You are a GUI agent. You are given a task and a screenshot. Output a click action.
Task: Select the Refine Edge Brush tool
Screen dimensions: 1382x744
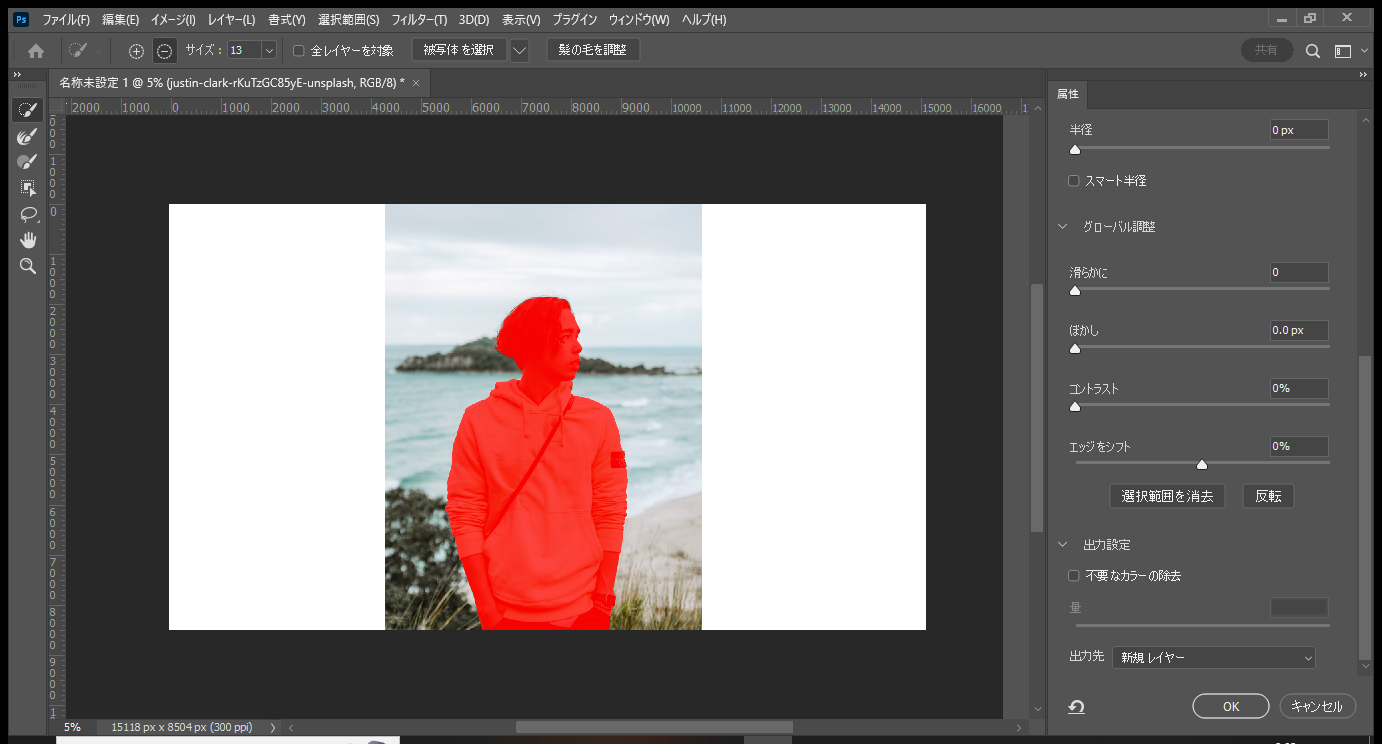click(x=28, y=136)
